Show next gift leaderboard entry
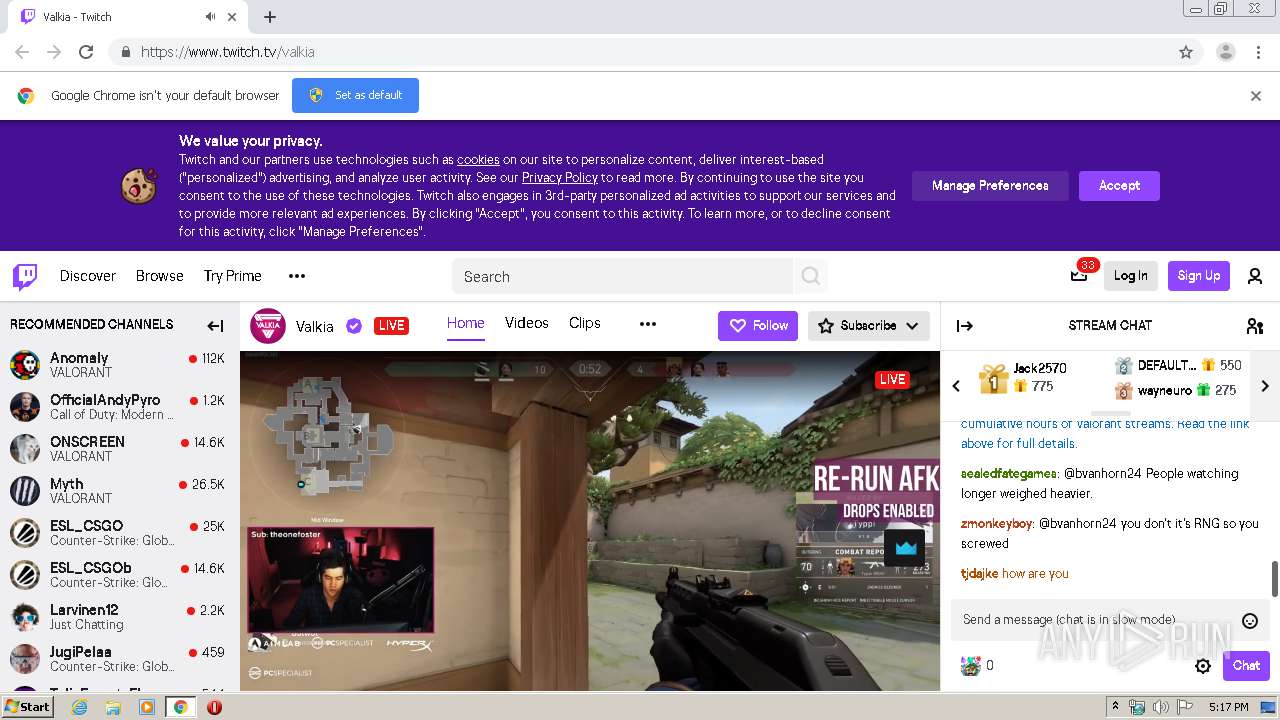1280x720 pixels. pyautogui.click(x=1264, y=386)
